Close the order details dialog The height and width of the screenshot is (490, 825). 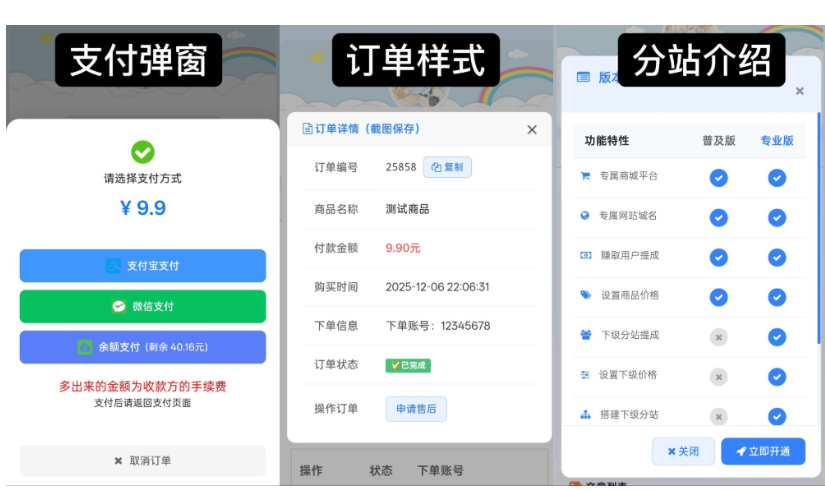532,129
